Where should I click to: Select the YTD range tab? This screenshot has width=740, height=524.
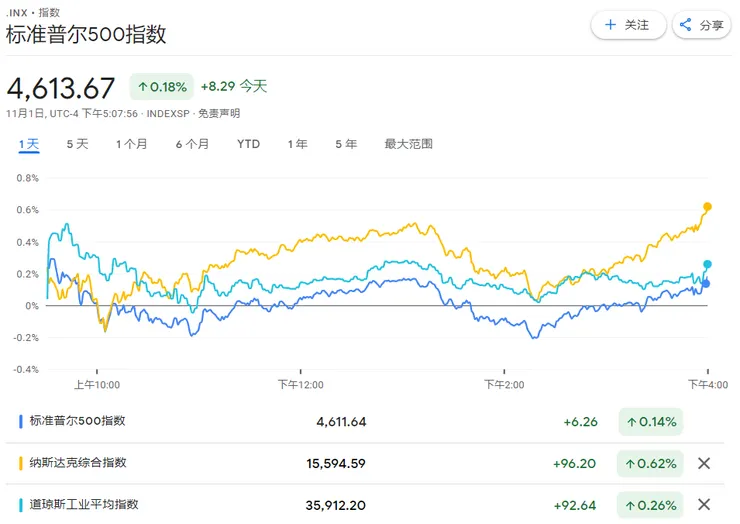[x=248, y=144]
